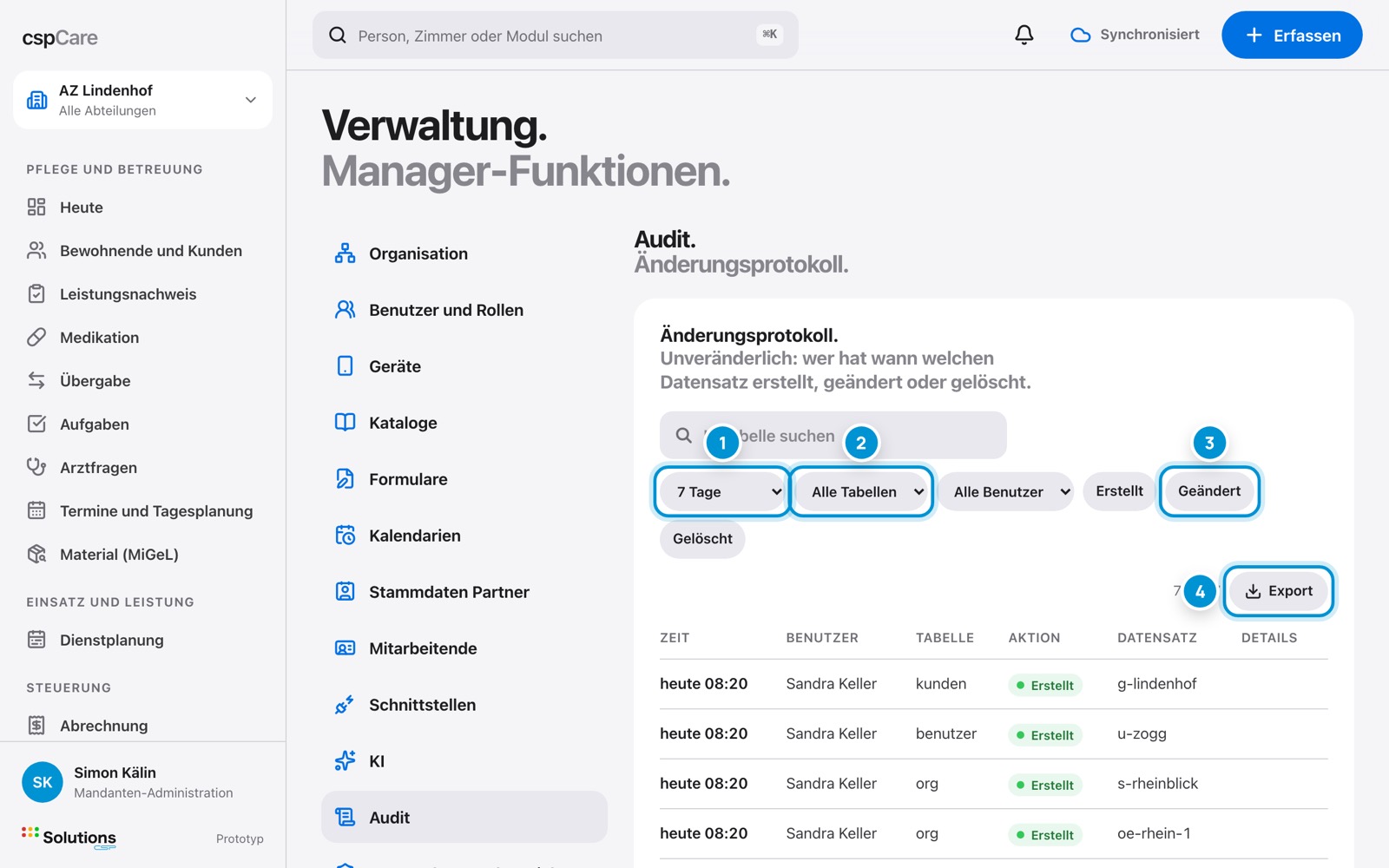Click the Aufgaben checkbox icon
Screen dimensions: 1389x868
tap(36, 424)
